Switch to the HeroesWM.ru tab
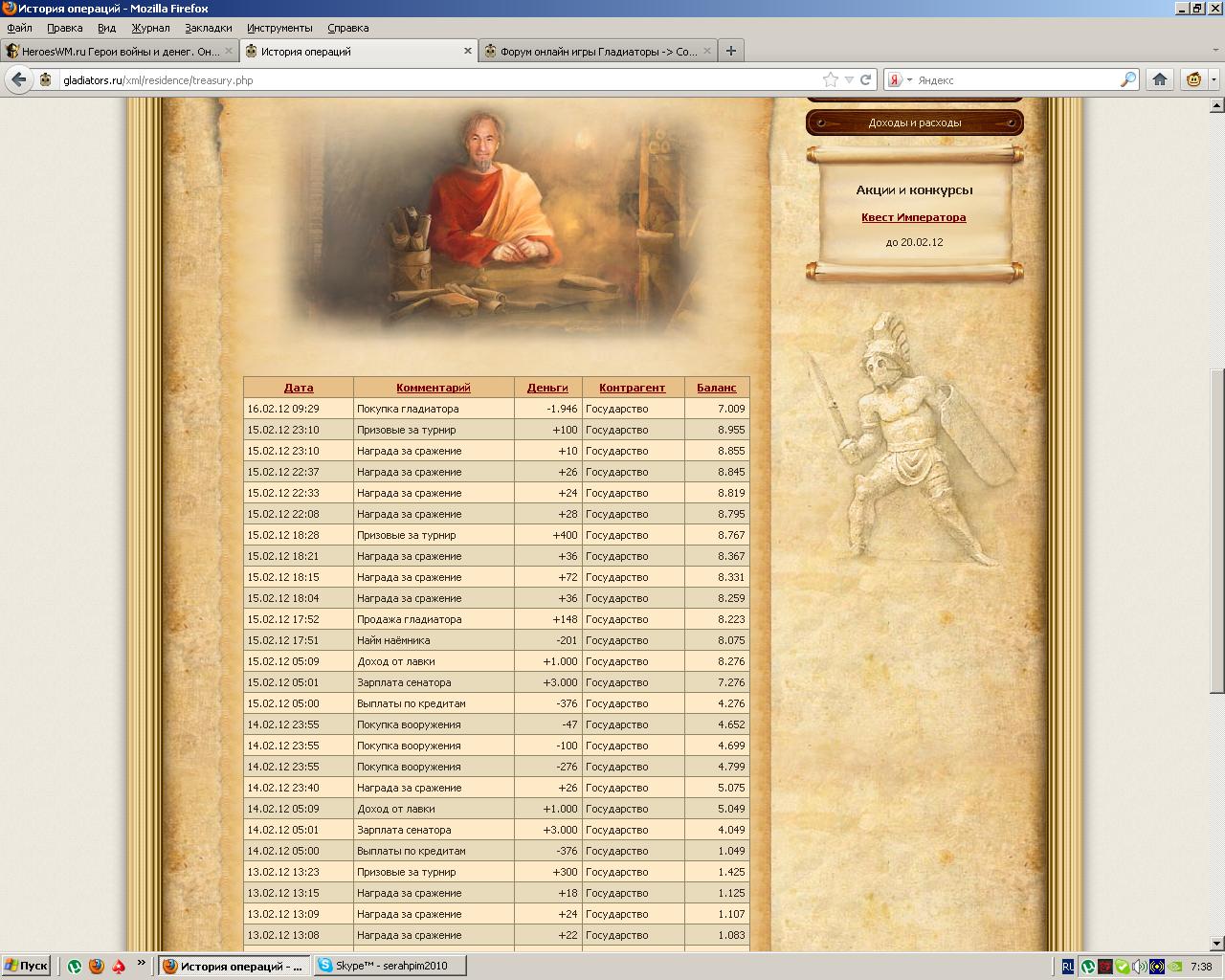1225x980 pixels. [x=118, y=52]
